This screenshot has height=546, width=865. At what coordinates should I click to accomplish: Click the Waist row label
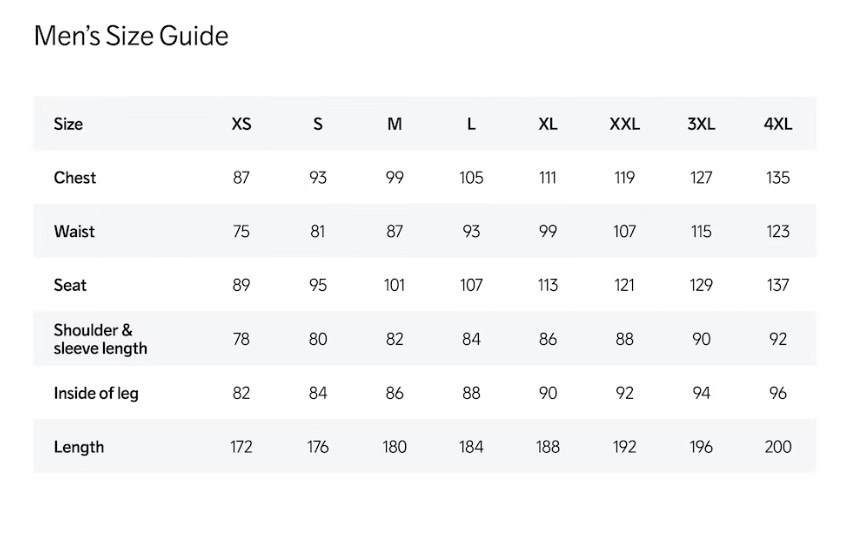(74, 231)
